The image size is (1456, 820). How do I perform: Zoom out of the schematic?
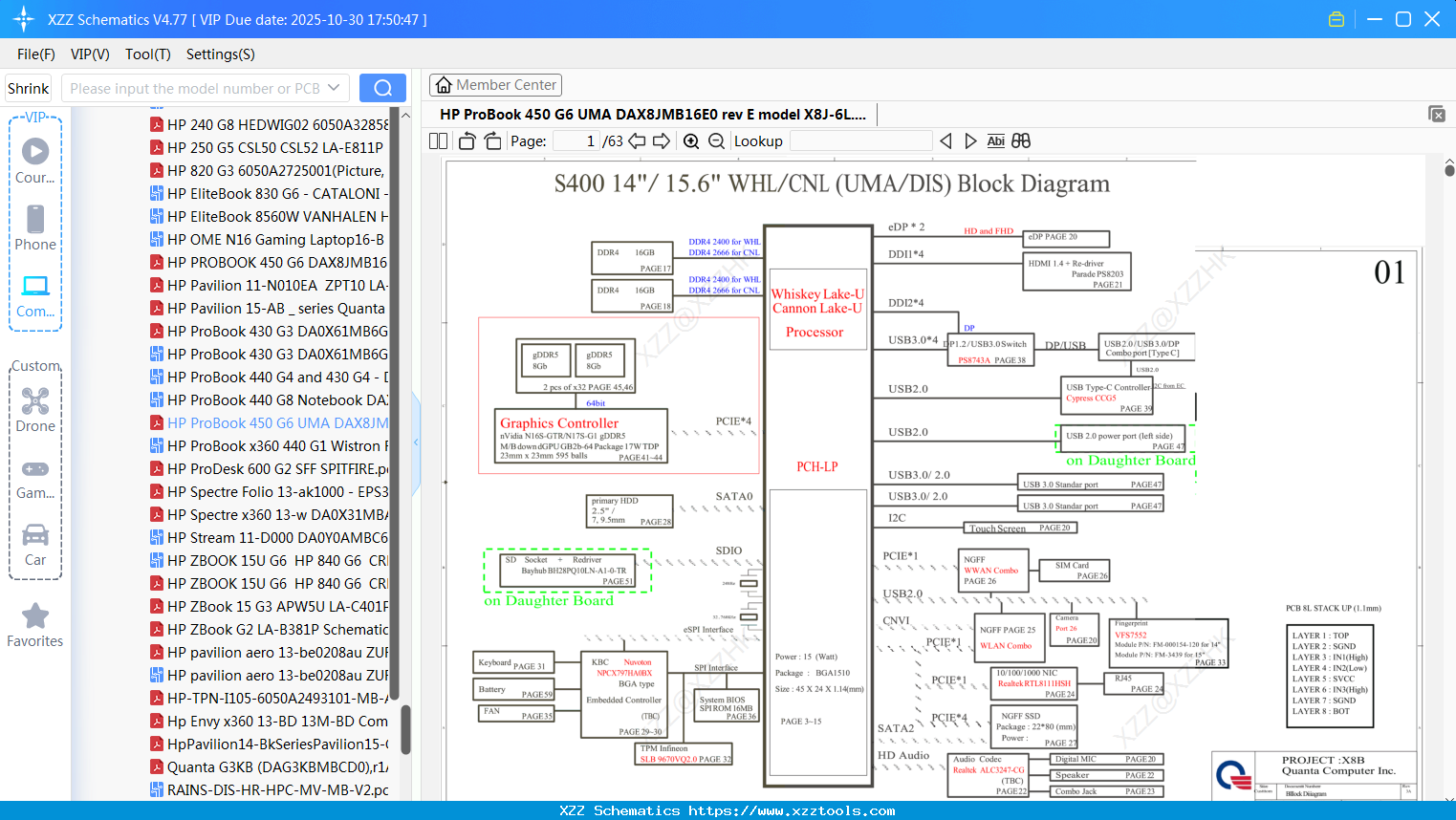716,140
